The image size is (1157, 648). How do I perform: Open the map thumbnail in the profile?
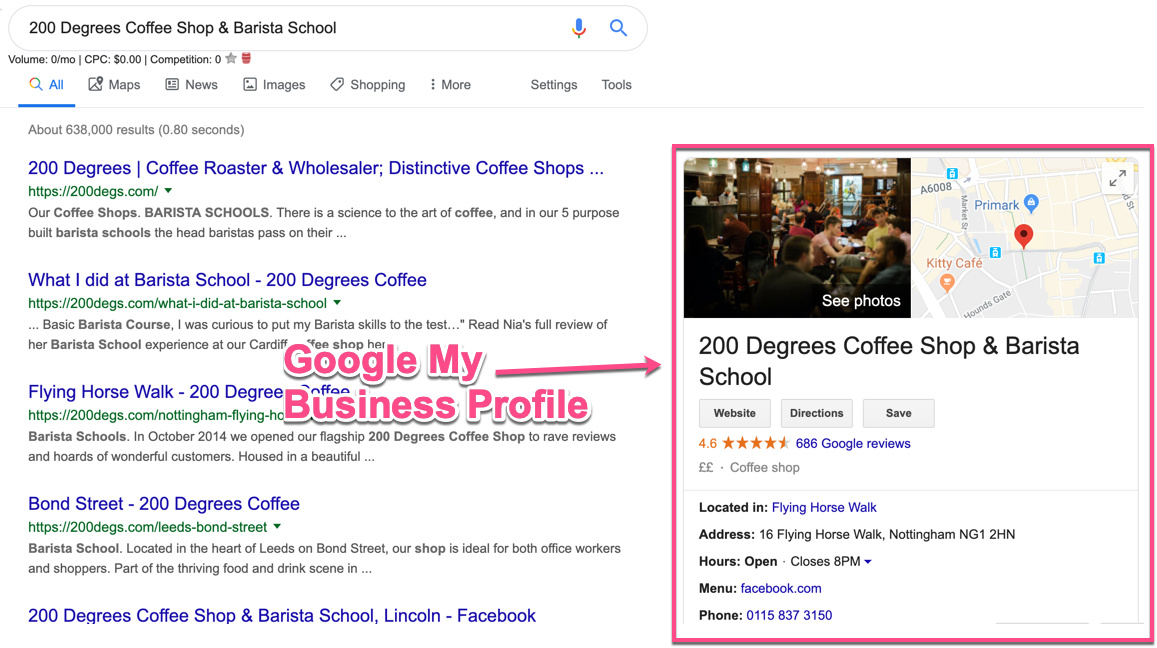click(1024, 238)
